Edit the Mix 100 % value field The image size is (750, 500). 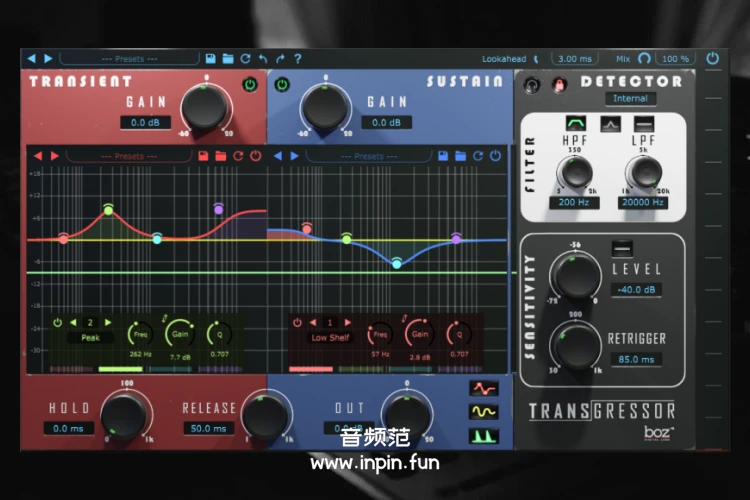coord(675,59)
